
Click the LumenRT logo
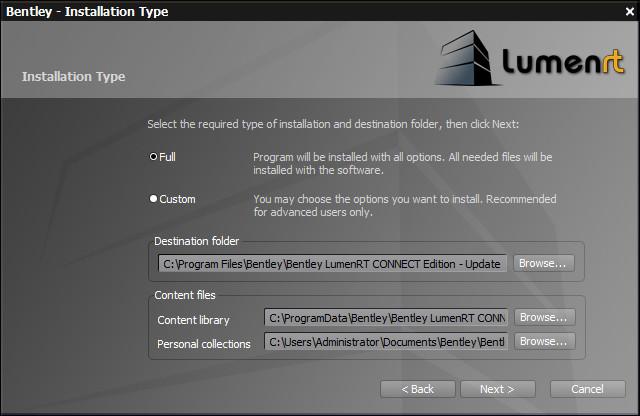(529, 58)
